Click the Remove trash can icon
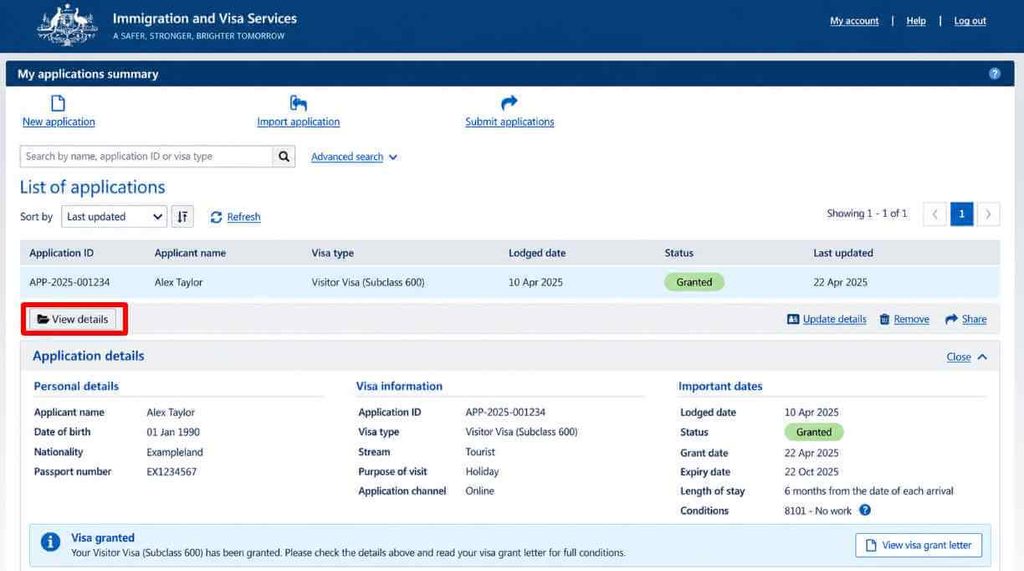Viewport: 1024px width, 571px height. click(x=884, y=319)
